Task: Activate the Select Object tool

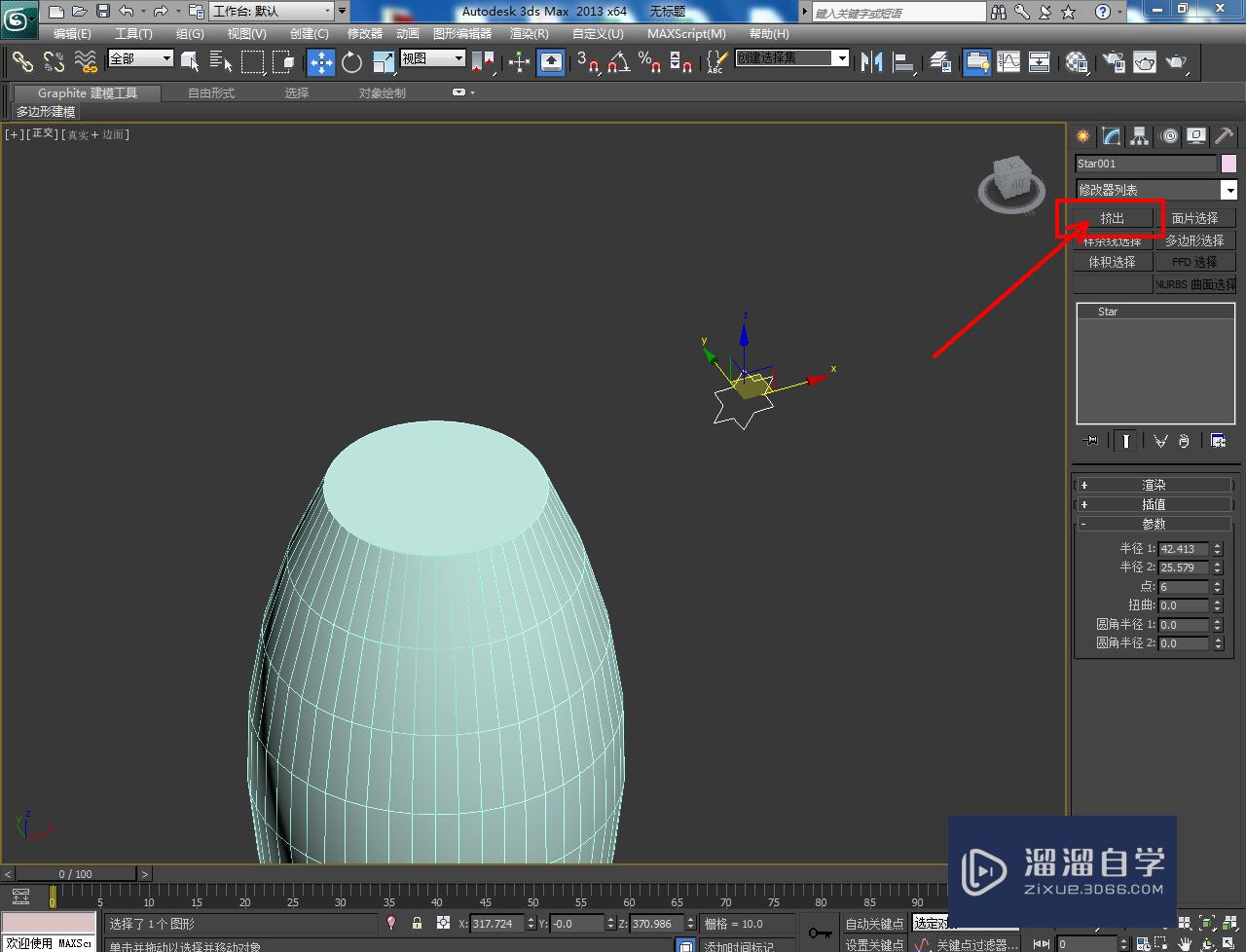Action: click(190, 62)
